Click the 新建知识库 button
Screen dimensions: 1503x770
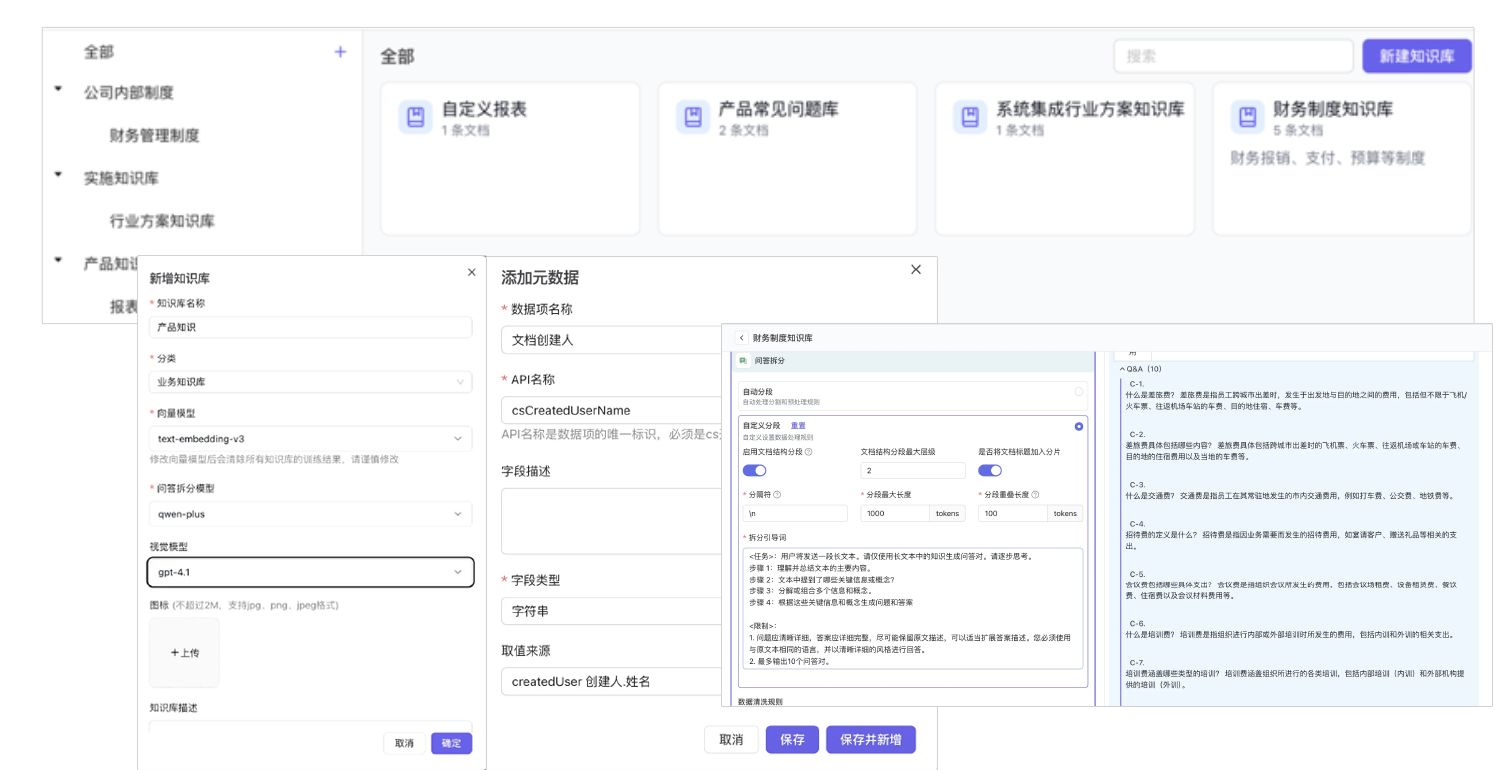[x=1416, y=56]
